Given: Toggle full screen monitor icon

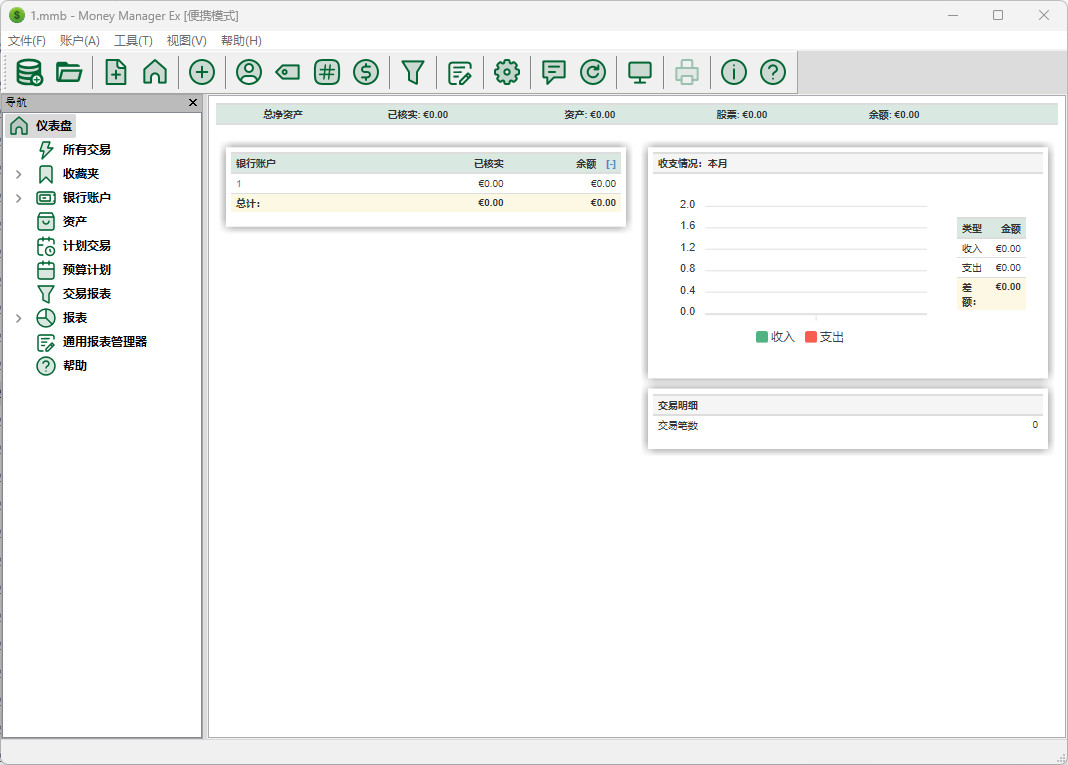Looking at the screenshot, I should (x=640, y=72).
